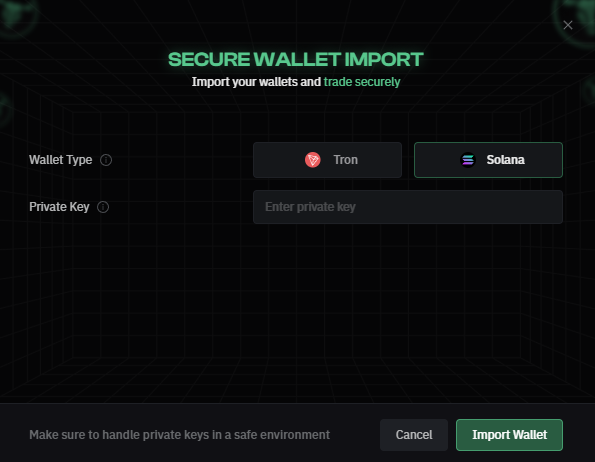Click the safe environment warning text
The width and height of the screenshot is (595, 462).
tap(179, 435)
